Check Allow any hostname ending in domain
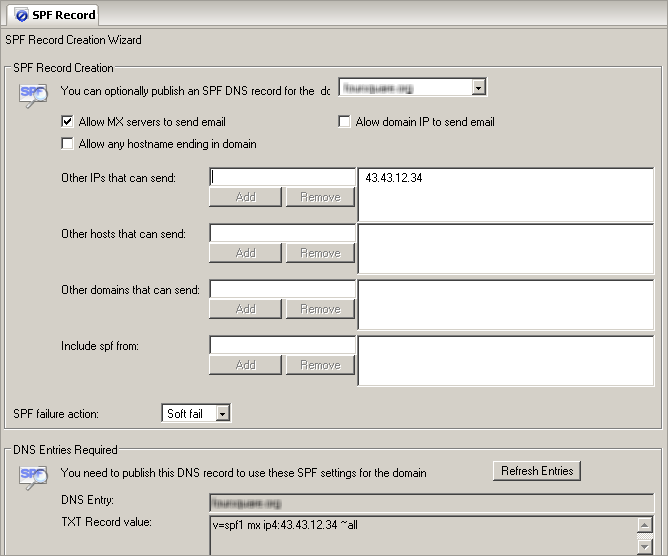This screenshot has width=668, height=556. pos(68,144)
